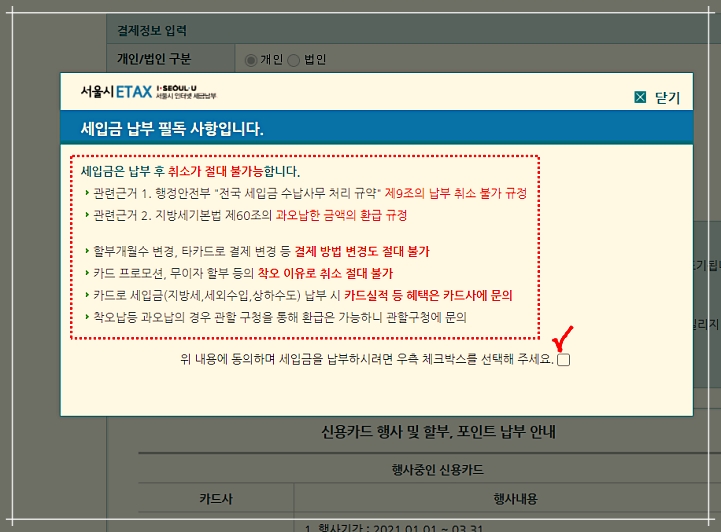This screenshot has height=532, width=721.
Task: Click the heading 신용카드 행사 및 할부, 포인트 납부 안내
Action: [438, 432]
